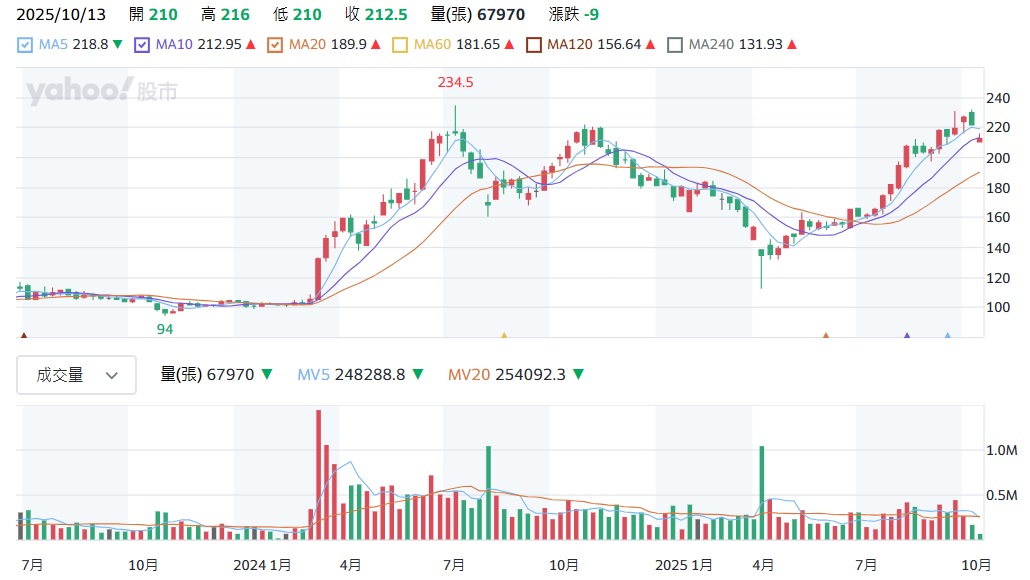Screen dimensions: 1030x580
Task: Click the Yahoo stock logo watermark
Action: pyautogui.click(x=102, y=92)
